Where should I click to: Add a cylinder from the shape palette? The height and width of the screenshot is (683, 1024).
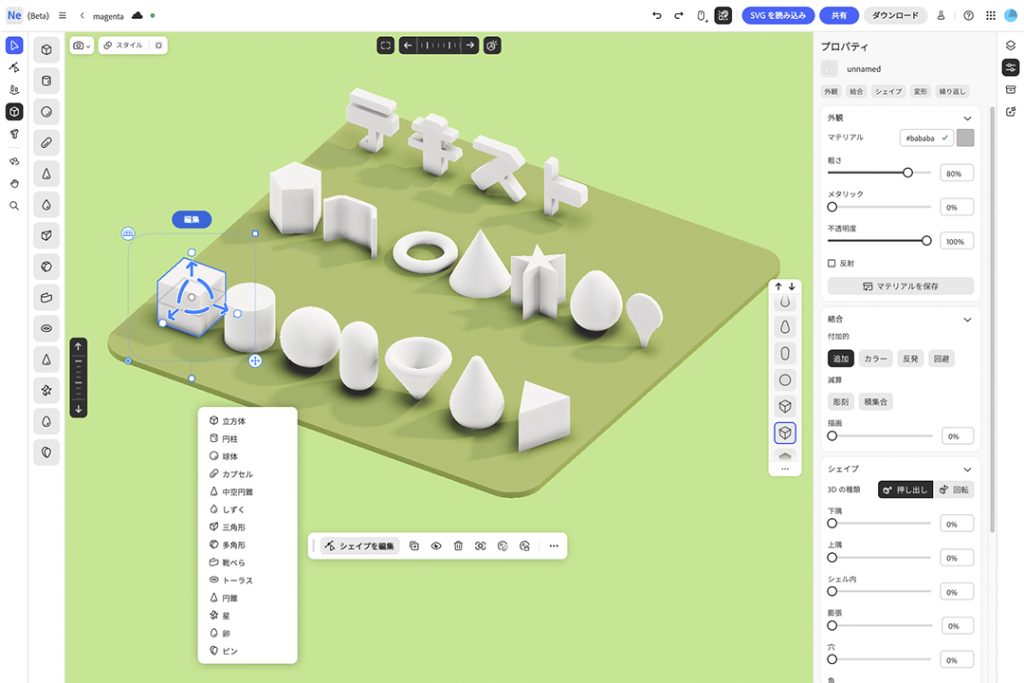(x=46, y=81)
